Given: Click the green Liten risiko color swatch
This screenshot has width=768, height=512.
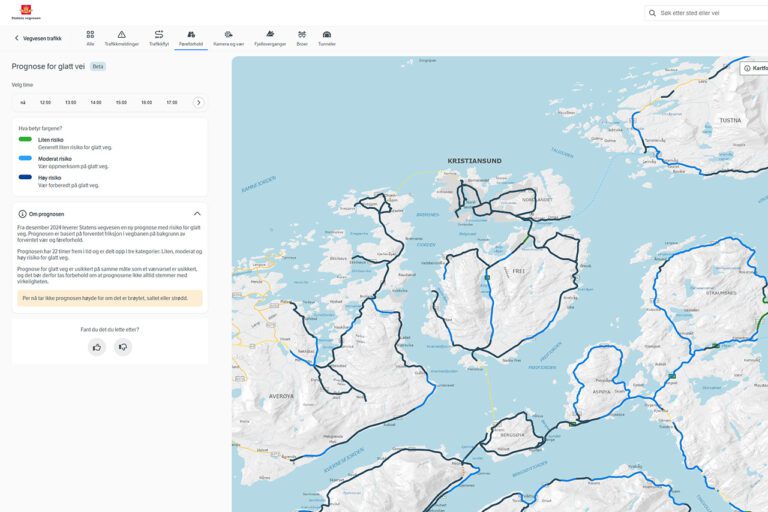Looking at the screenshot, I should pos(25,139).
